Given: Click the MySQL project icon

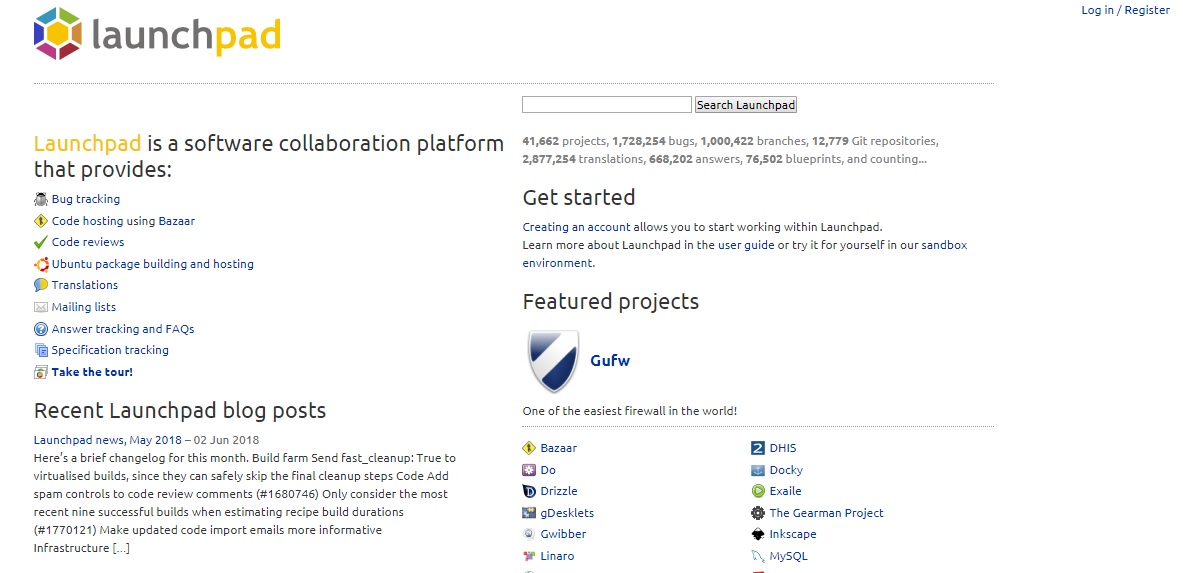Looking at the screenshot, I should (758, 556).
